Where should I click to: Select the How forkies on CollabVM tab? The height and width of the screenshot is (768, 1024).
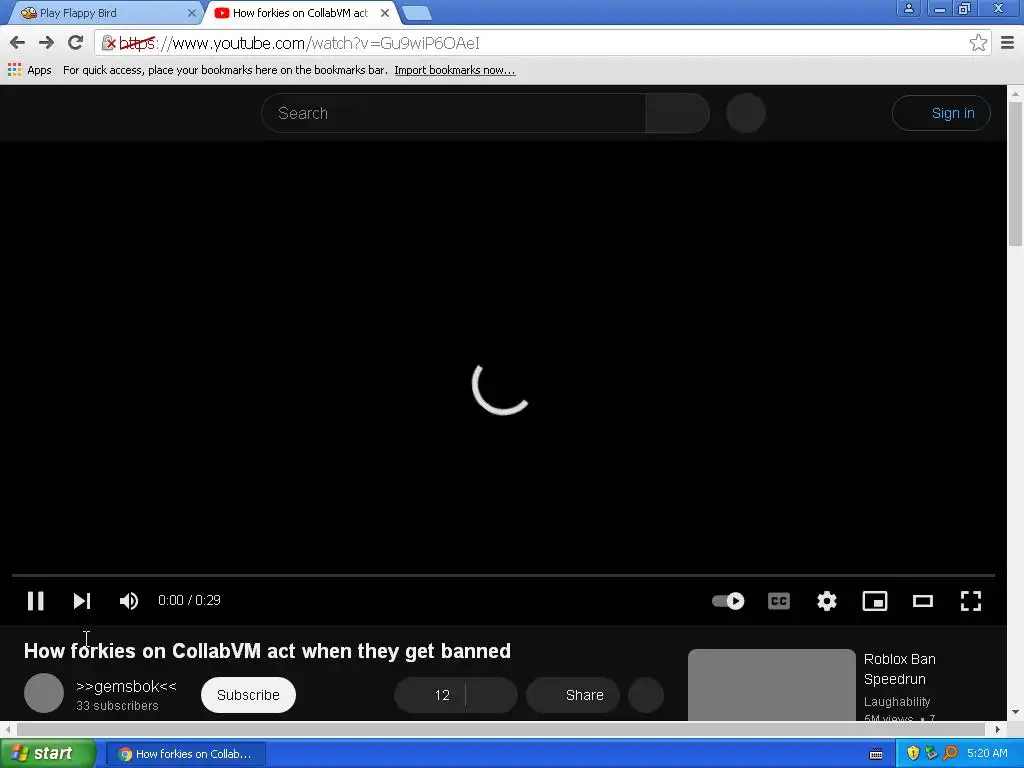300,13
